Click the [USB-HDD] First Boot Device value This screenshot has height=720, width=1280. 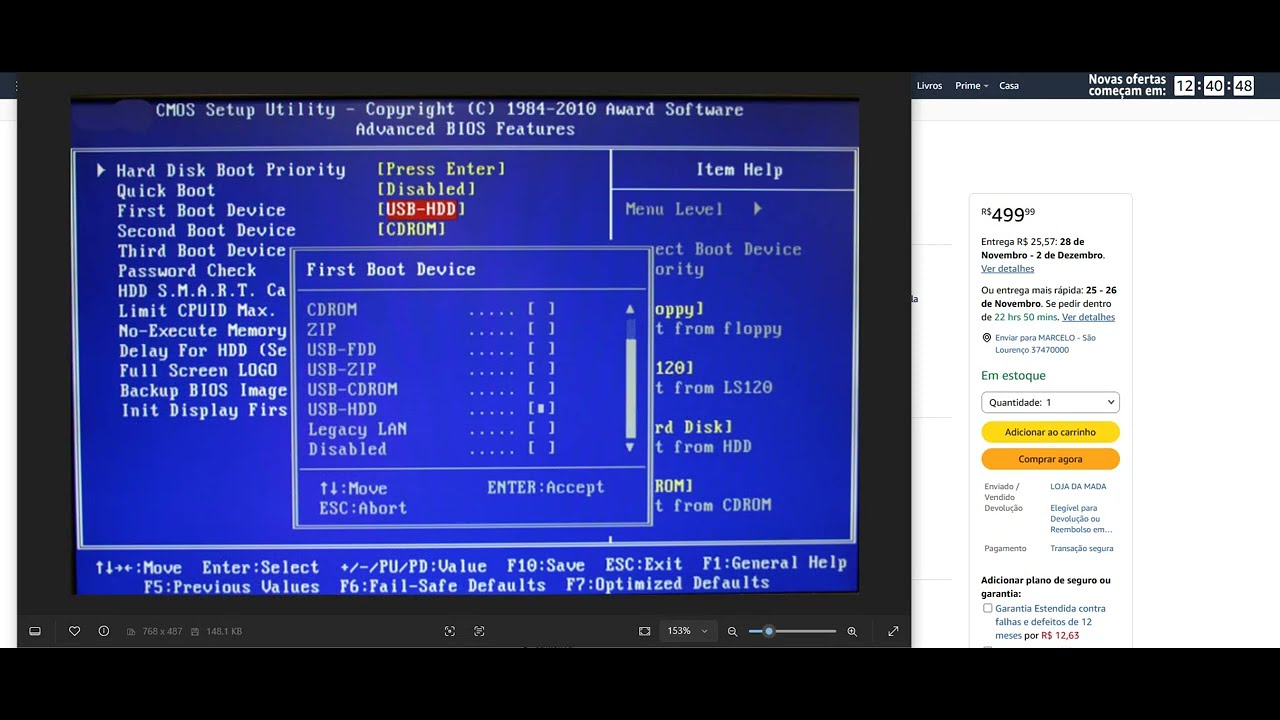pyautogui.click(x=421, y=209)
